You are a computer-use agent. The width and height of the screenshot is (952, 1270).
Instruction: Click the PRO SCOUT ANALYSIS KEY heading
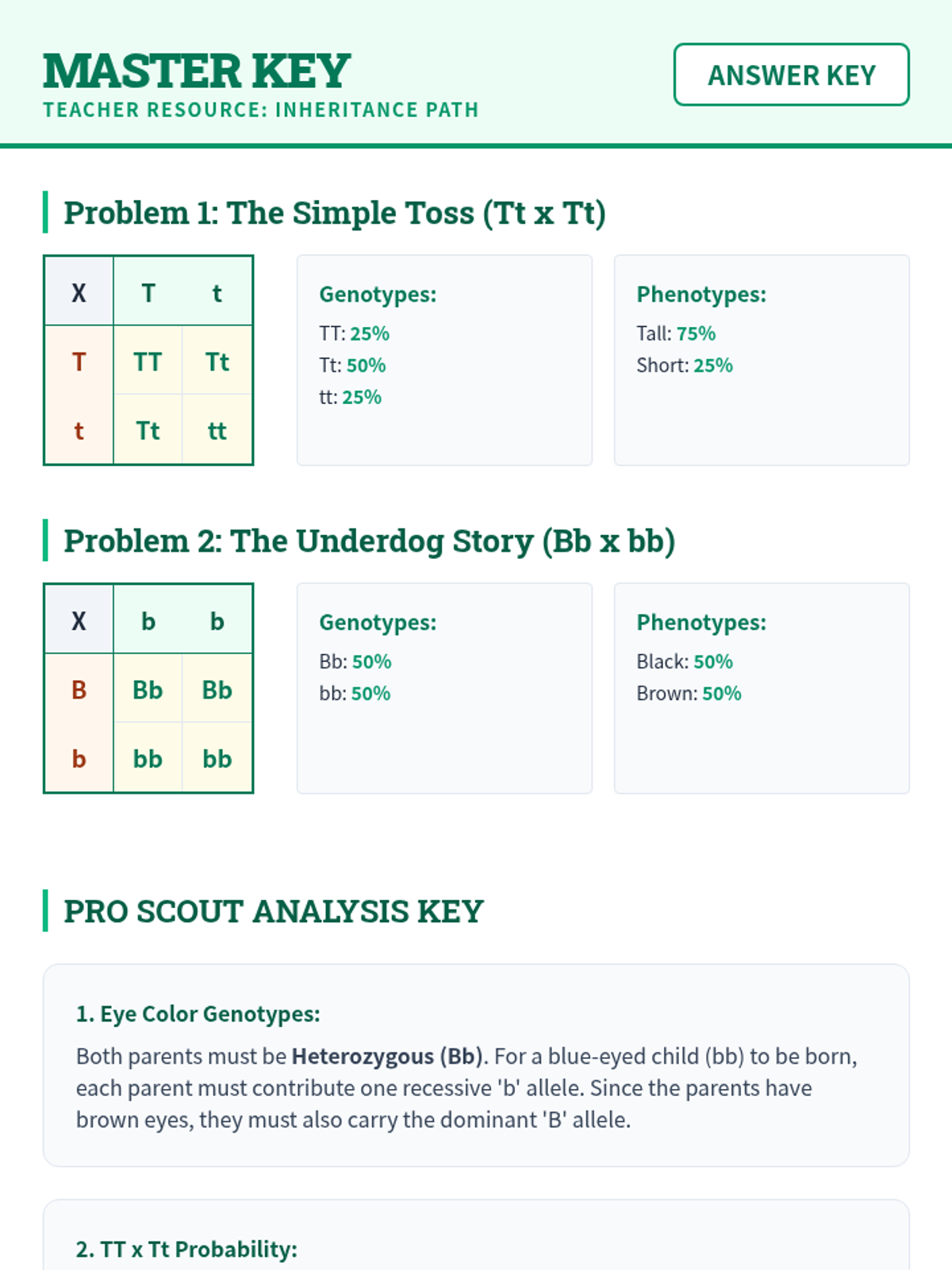coord(273,911)
